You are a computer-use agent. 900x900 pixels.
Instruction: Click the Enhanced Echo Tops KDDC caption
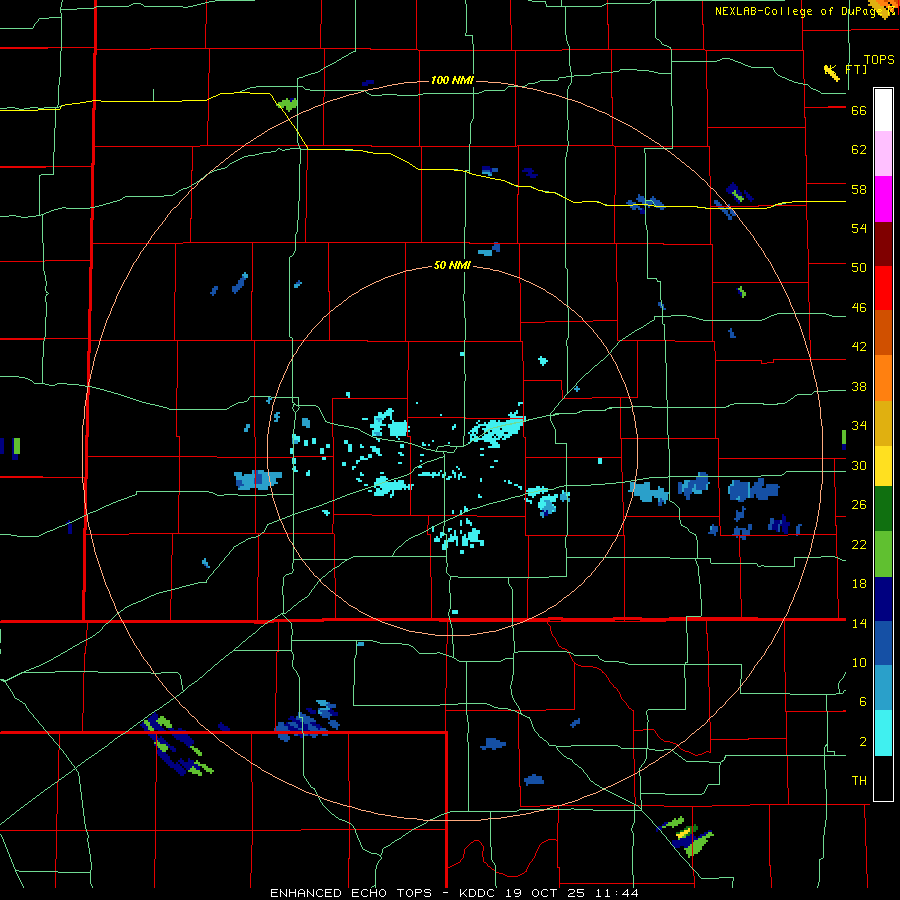453,893
